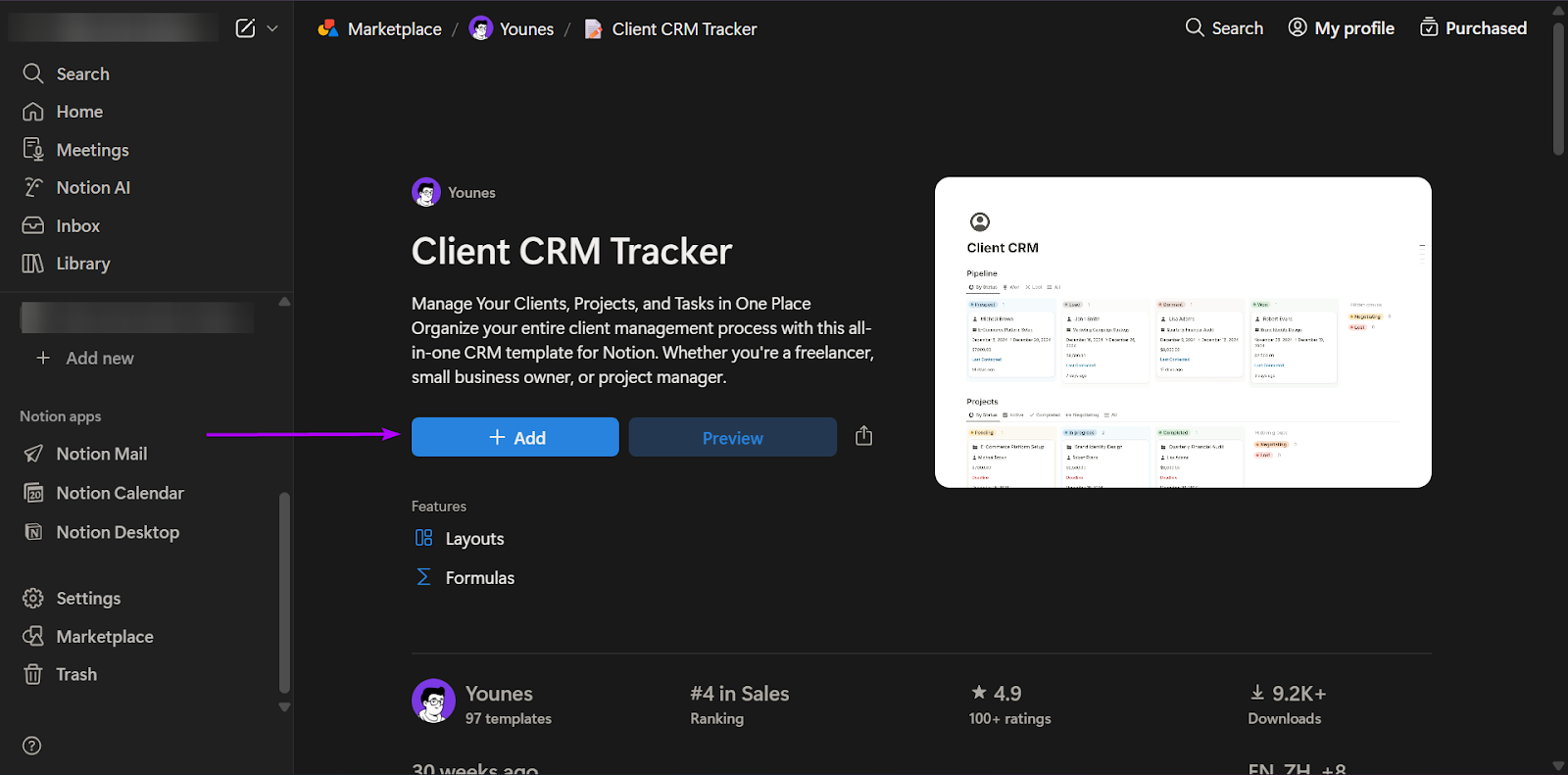
Task: Click #4 in Sales ranking
Action: (740, 703)
